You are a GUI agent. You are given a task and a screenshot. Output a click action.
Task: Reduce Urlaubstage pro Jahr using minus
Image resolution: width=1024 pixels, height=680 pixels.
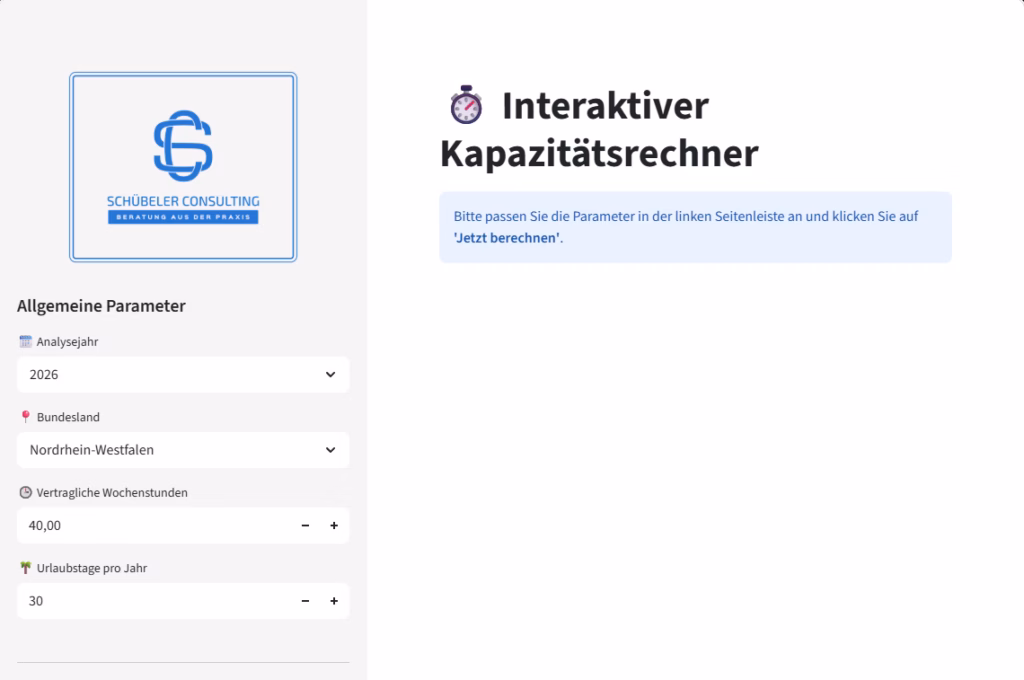[306, 601]
